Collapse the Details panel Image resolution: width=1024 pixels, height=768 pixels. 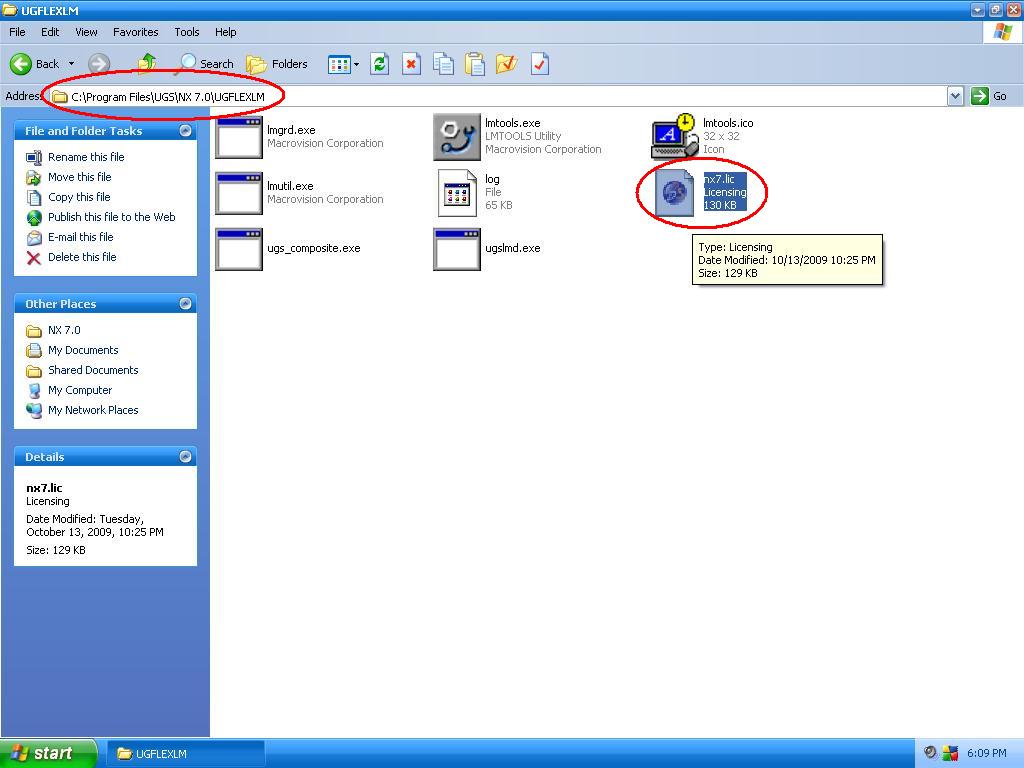pyautogui.click(x=185, y=456)
